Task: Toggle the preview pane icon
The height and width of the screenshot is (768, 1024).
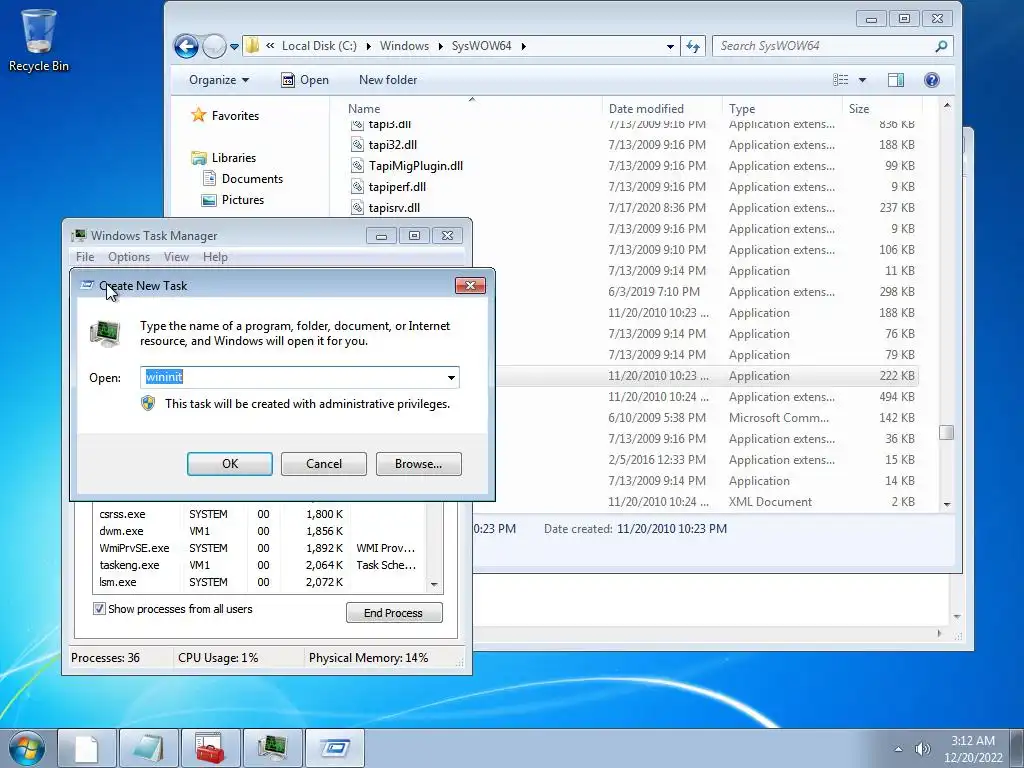Action: click(x=896, y=80)
